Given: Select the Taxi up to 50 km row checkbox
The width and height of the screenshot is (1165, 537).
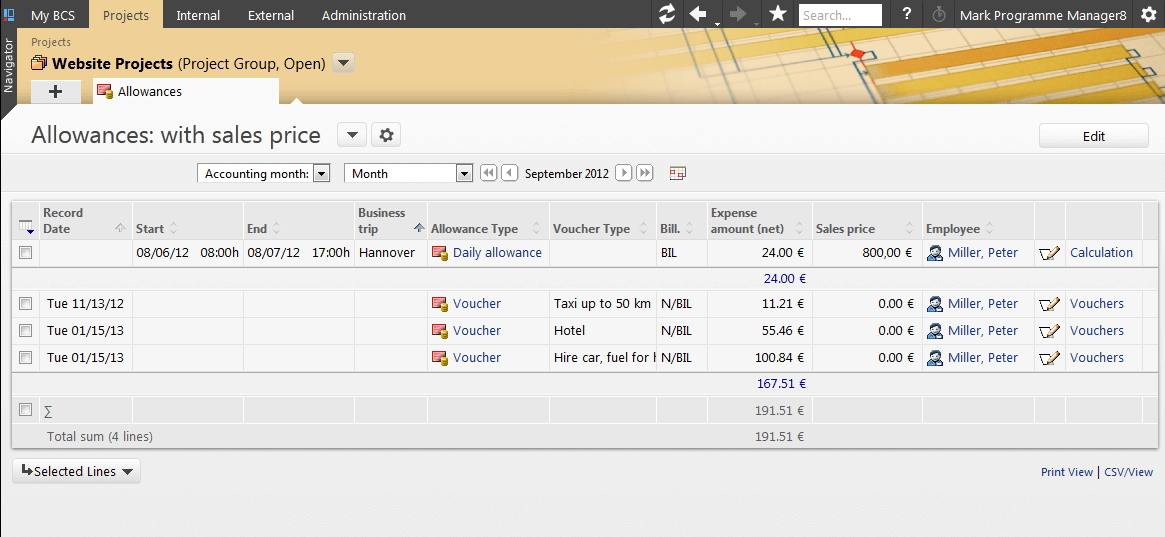Looking at the screenshot, I should tap(26, 304).
